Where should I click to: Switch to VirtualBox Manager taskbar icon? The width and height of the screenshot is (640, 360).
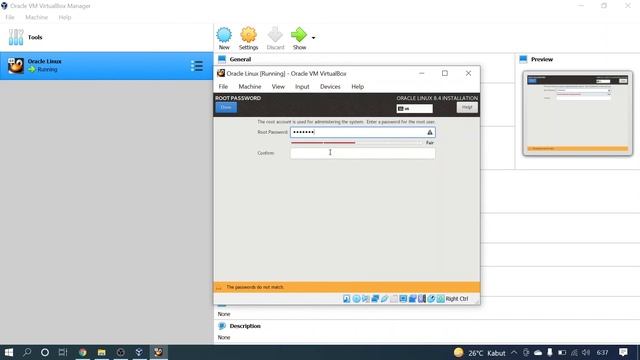tap(139, 352)
